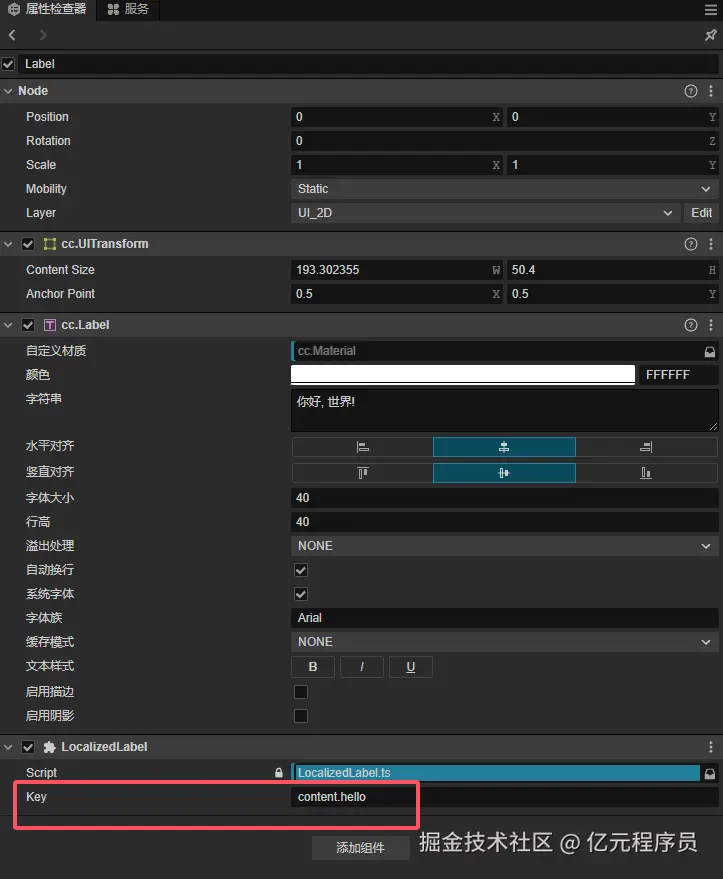Toggle underline font style
This screenshot has width=723, height=879.
pyautogui.click(x=410, y=667)
